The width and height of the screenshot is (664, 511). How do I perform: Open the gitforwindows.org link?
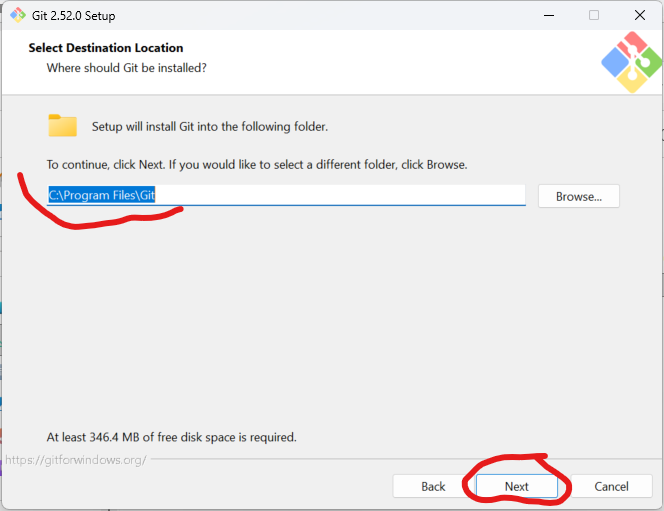click(x=76, y=460)
